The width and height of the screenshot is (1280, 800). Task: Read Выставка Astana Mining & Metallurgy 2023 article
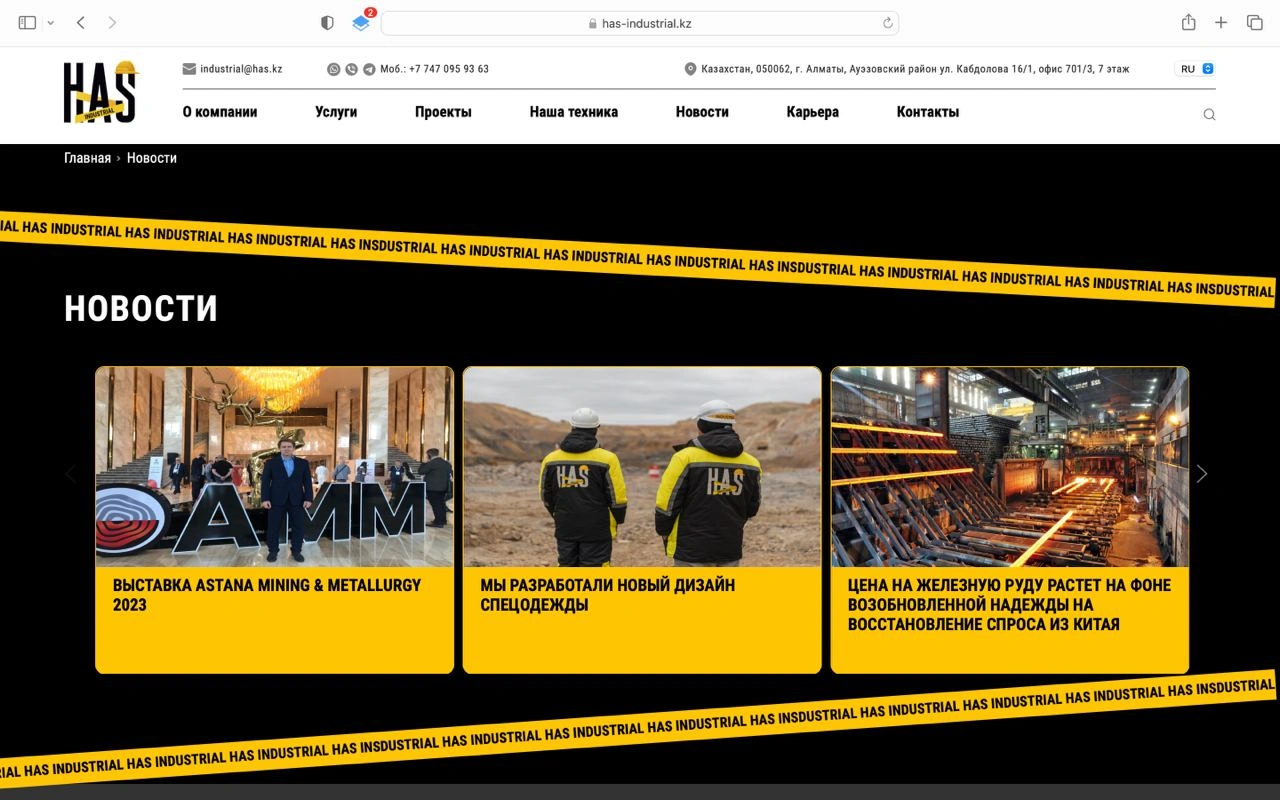pyautogui.click(x=267, y=595)
